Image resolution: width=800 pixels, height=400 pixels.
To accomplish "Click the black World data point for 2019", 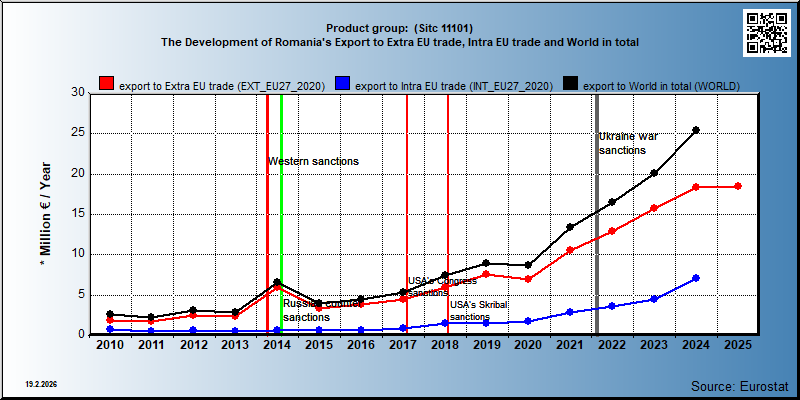I will (x=486, y=263).
